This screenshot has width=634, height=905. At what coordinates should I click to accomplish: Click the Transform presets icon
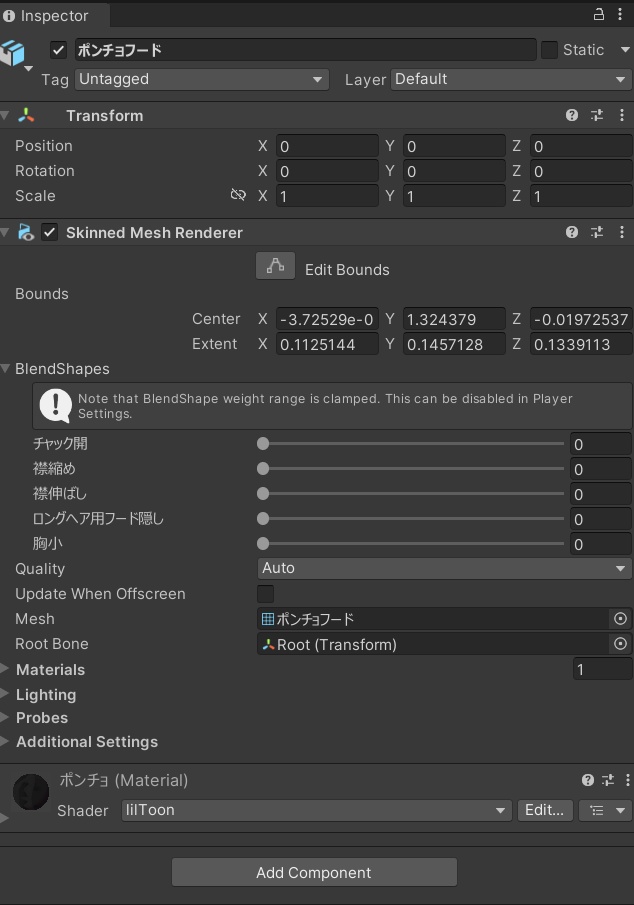(x=596, y=115)
